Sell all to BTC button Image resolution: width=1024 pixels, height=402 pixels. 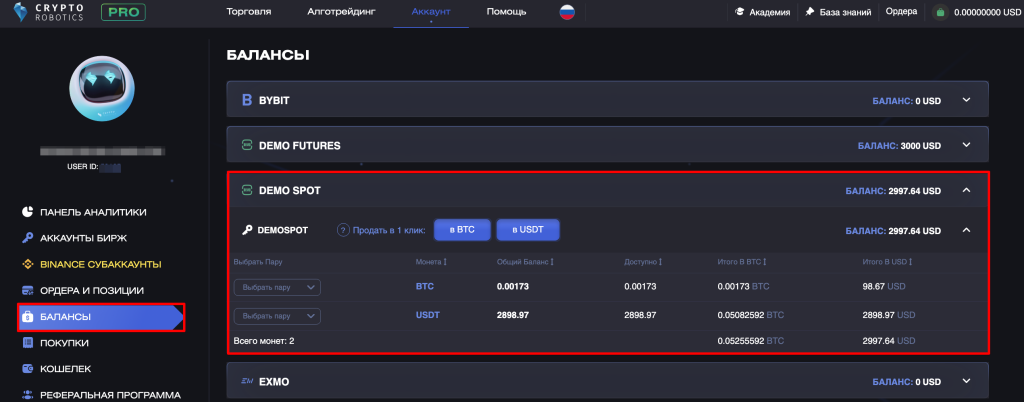462,230
